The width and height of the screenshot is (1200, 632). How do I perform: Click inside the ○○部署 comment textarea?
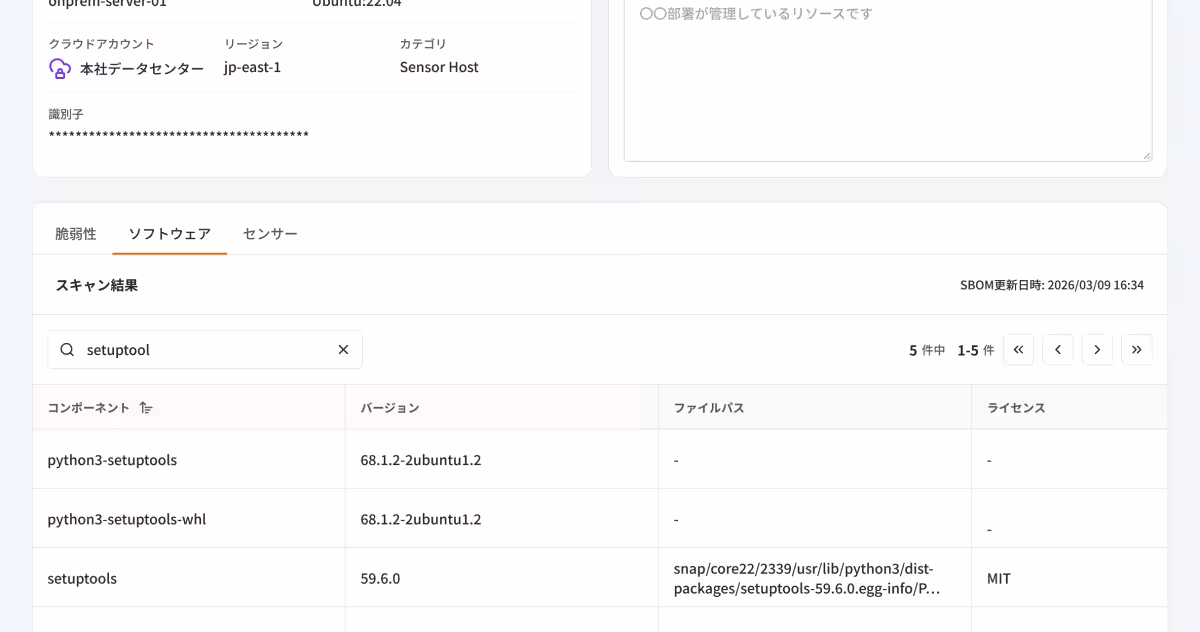[x=886, y=80]
